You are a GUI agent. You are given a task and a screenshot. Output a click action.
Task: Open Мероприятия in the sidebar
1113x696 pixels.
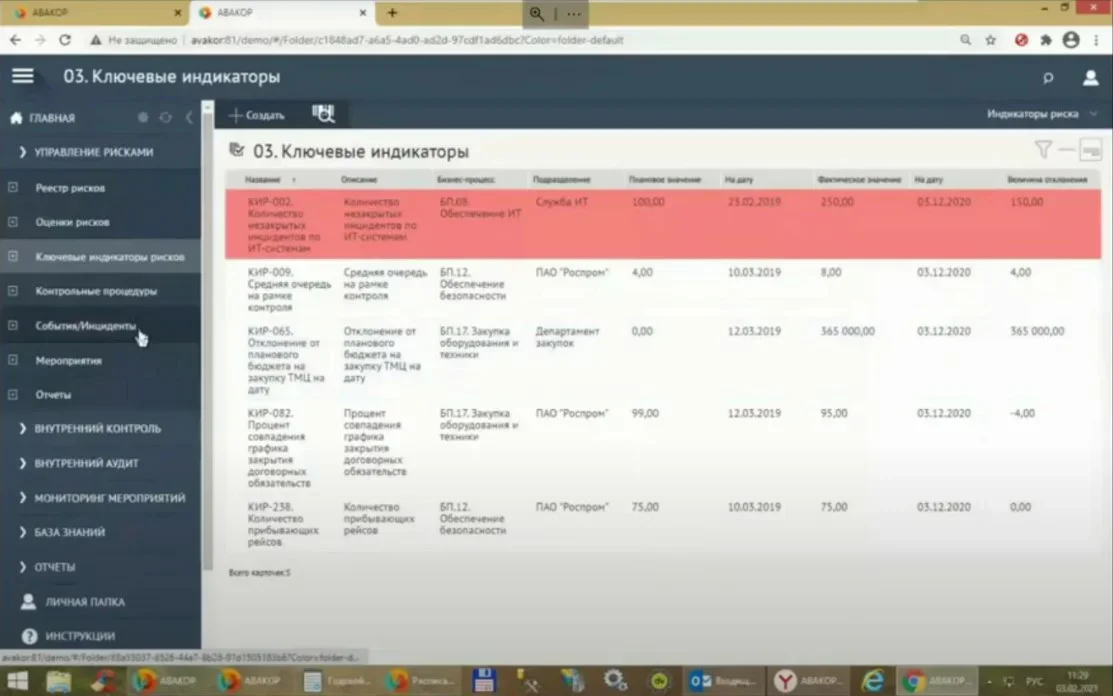pos(69,360)
